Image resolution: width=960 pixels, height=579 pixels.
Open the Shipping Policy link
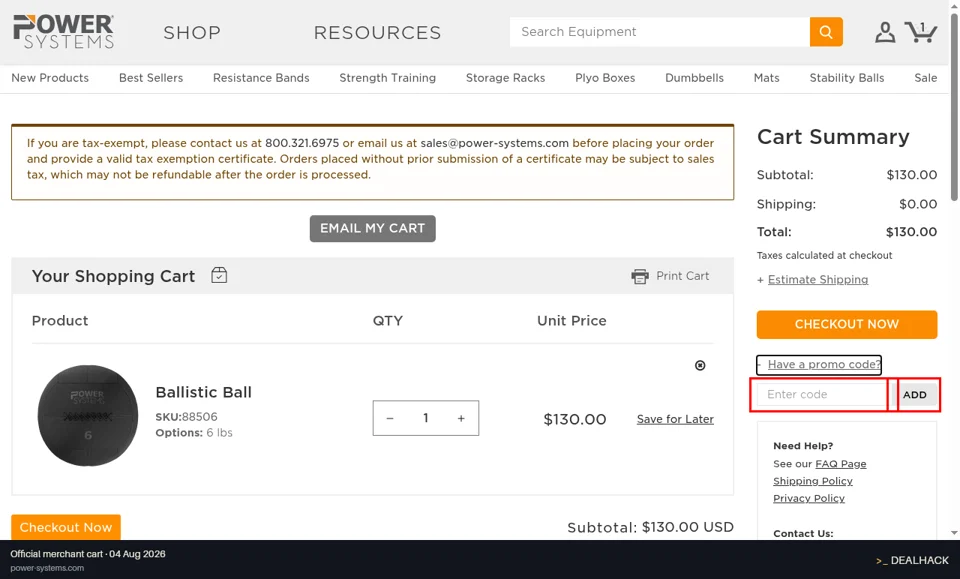click(x=812, y=481)
